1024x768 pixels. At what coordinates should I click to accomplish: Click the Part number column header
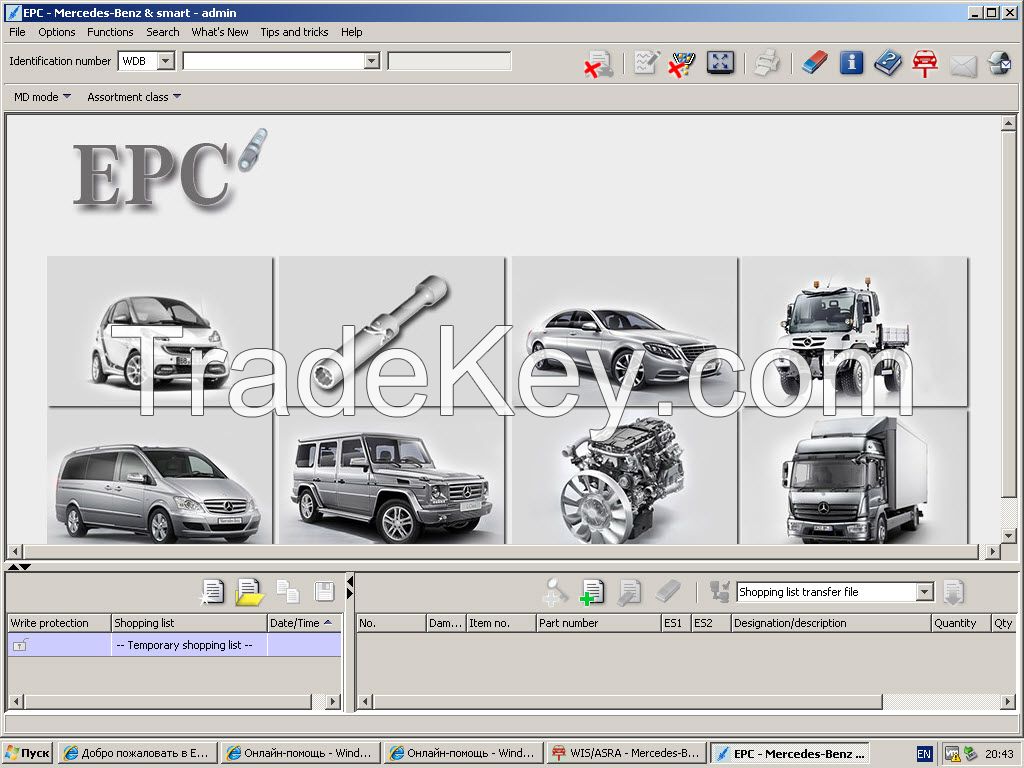[x=598, y=623]
